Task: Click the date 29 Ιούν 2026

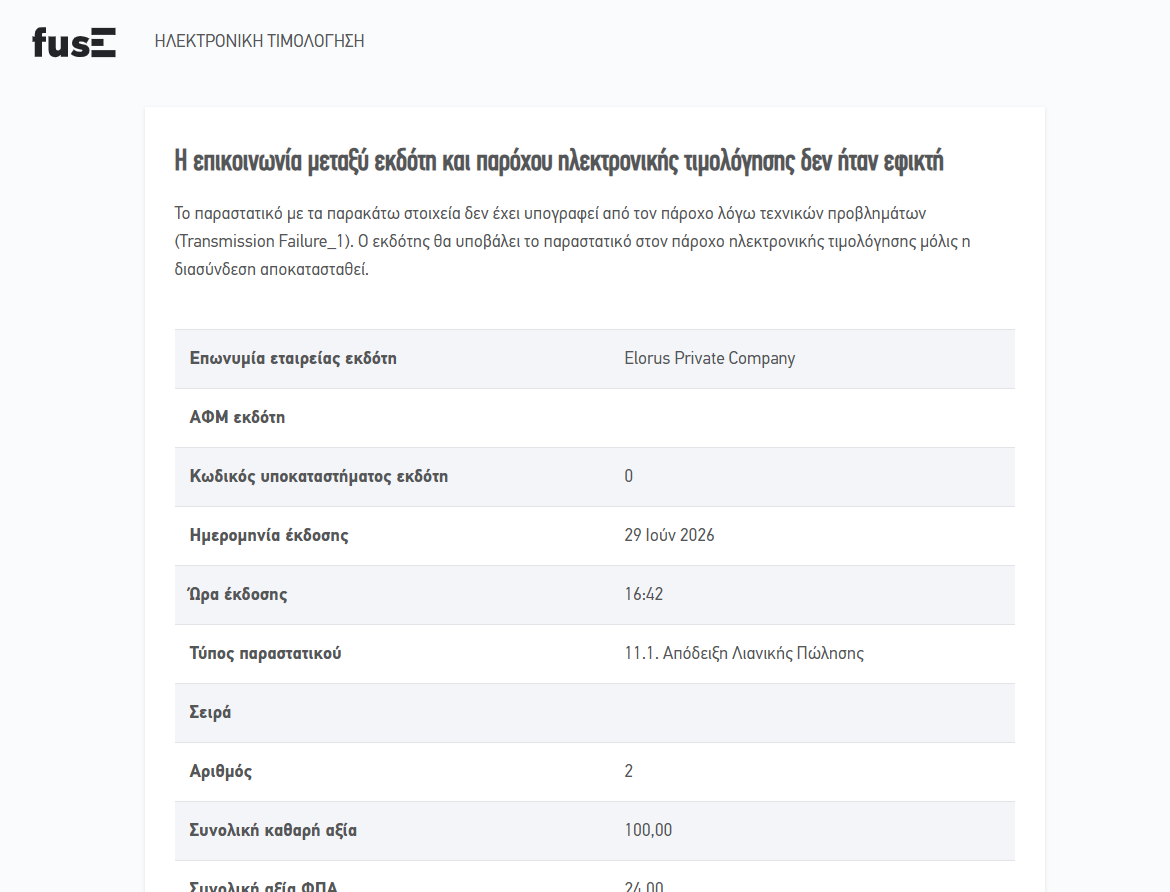Action: tap(669, 535)
